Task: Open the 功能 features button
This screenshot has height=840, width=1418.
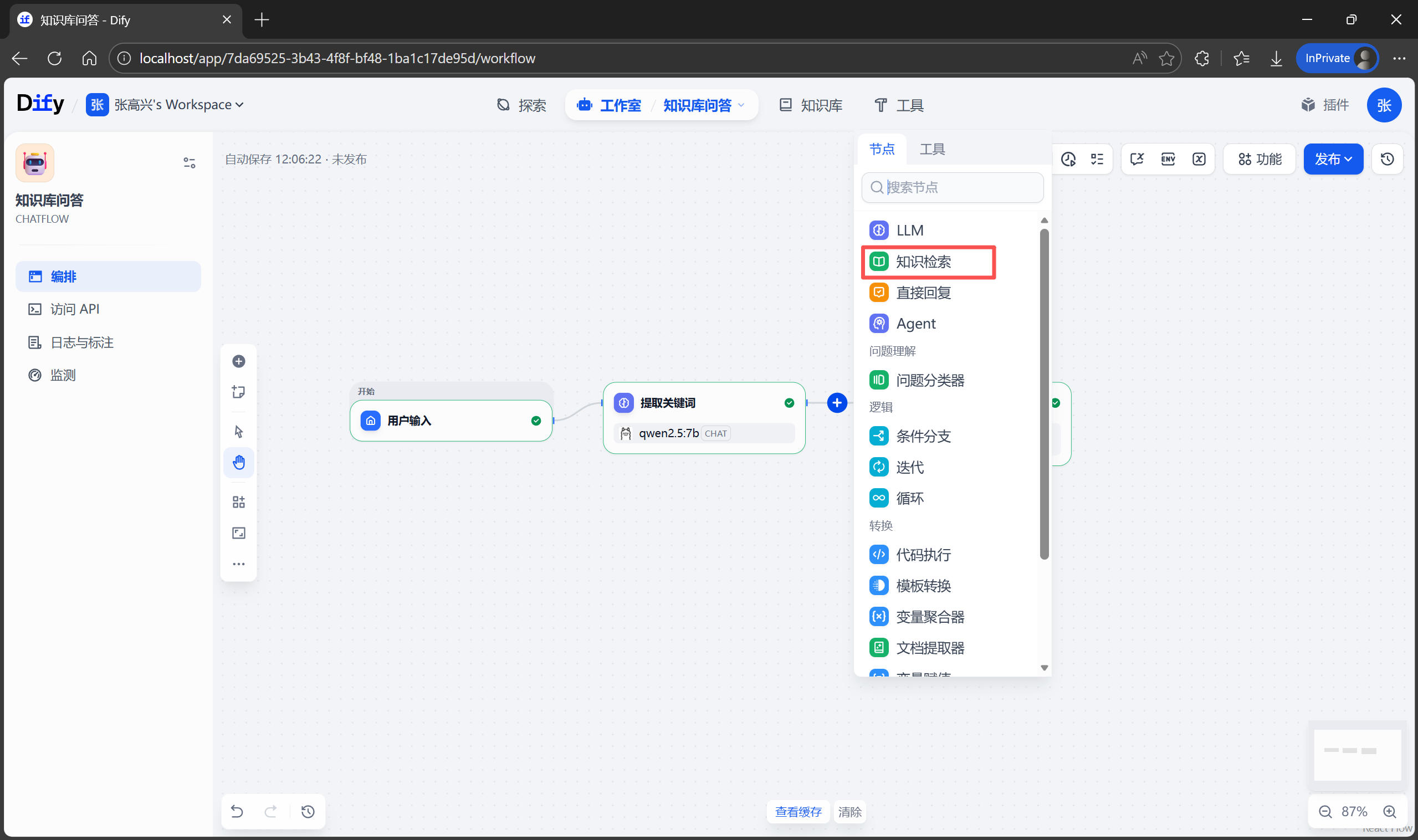Action: coord(1260,159)
